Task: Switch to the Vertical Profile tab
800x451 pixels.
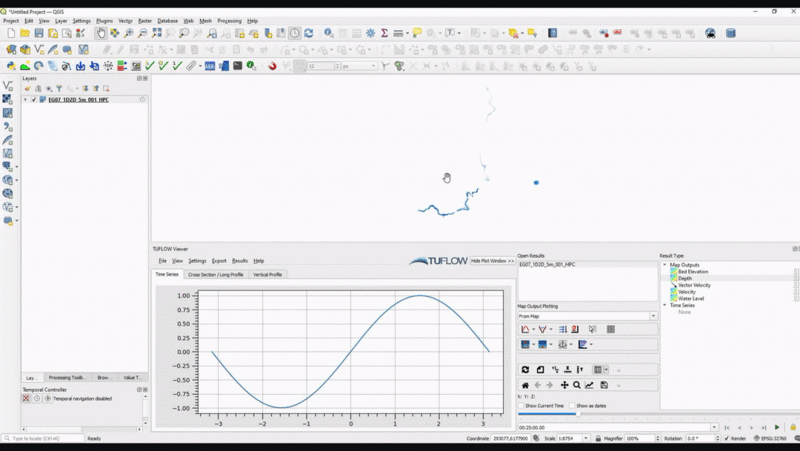Action: (x=267, y=274)
